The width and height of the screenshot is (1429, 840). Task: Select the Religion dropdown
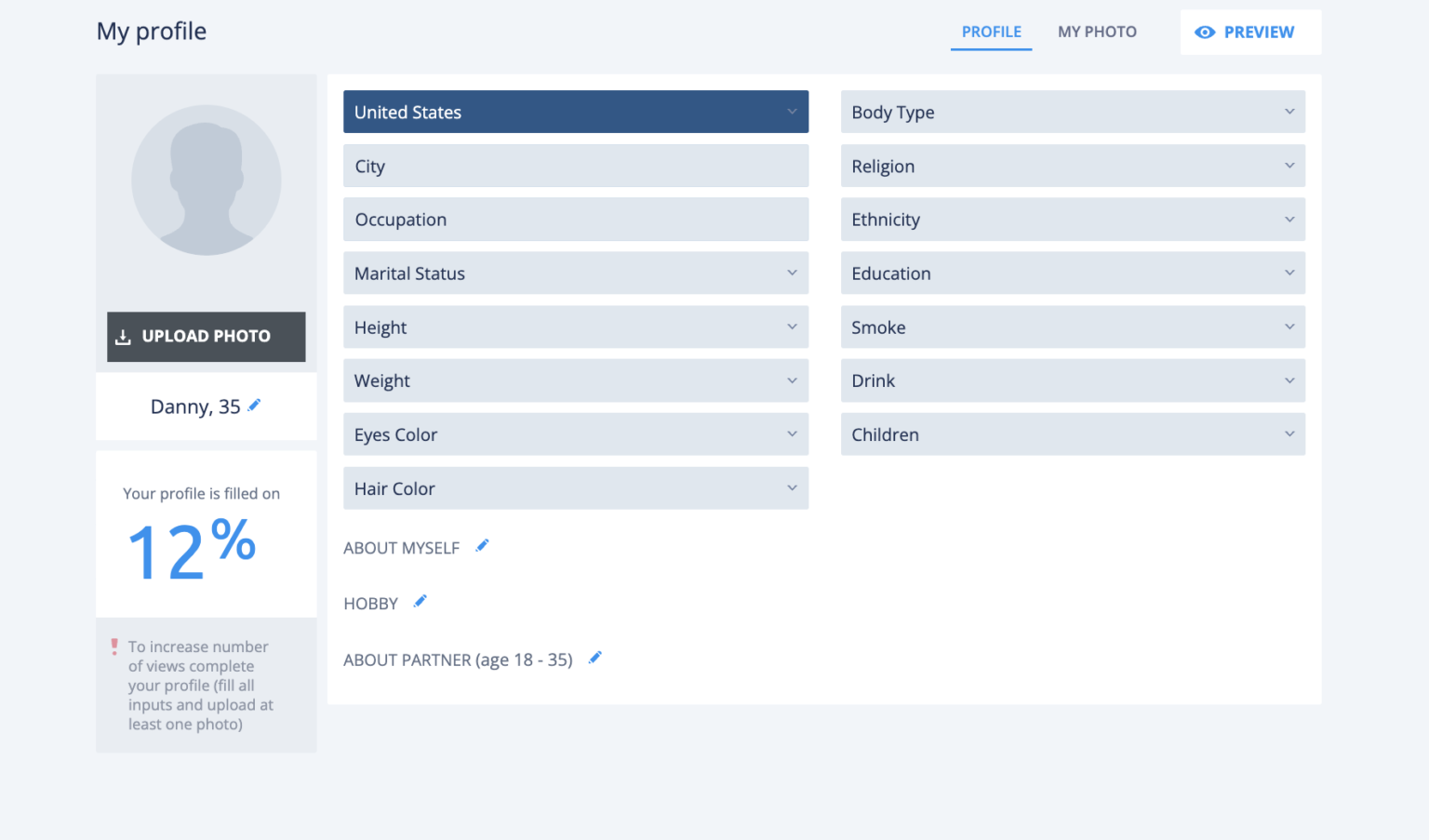(1072, 166)
